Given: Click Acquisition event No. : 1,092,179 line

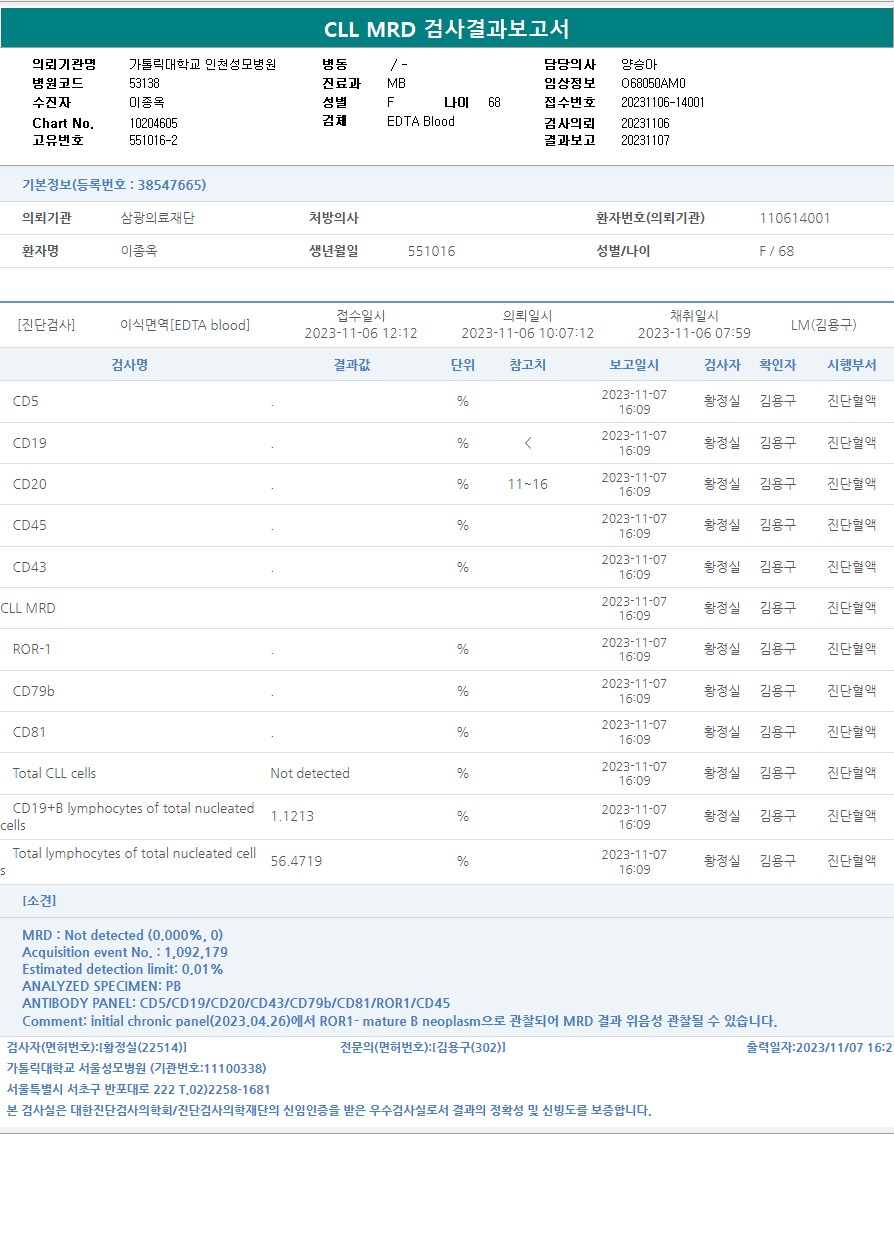Looking at the screenshot, I should pyautogui.click(x=125, y=952).
